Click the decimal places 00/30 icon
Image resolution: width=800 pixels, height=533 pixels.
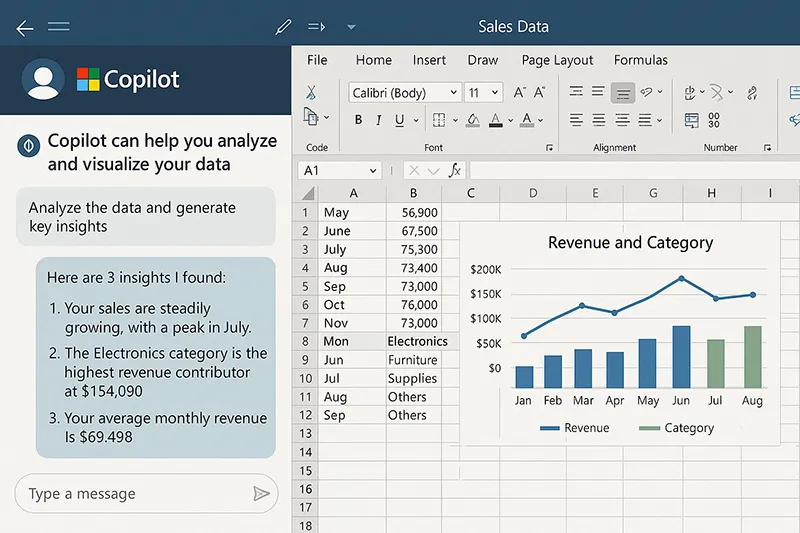[714, 120]
